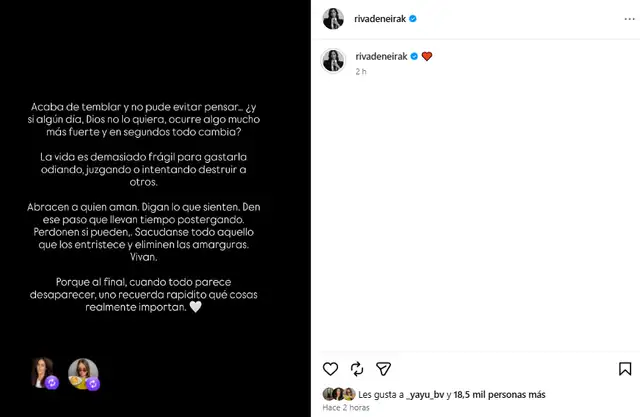This screenshot has height=417, width=640.
Task: Click rivadeneirak avatar beside the caption
Action: pyautogui.click(x=333, y=60)
